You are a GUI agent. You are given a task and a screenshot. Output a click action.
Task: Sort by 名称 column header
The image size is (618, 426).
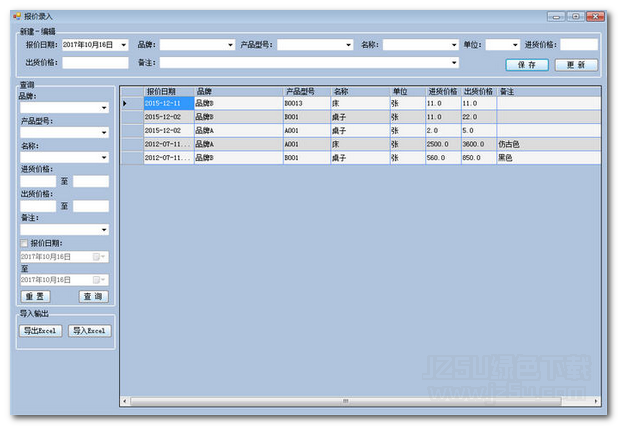click(x=360, y=91)
